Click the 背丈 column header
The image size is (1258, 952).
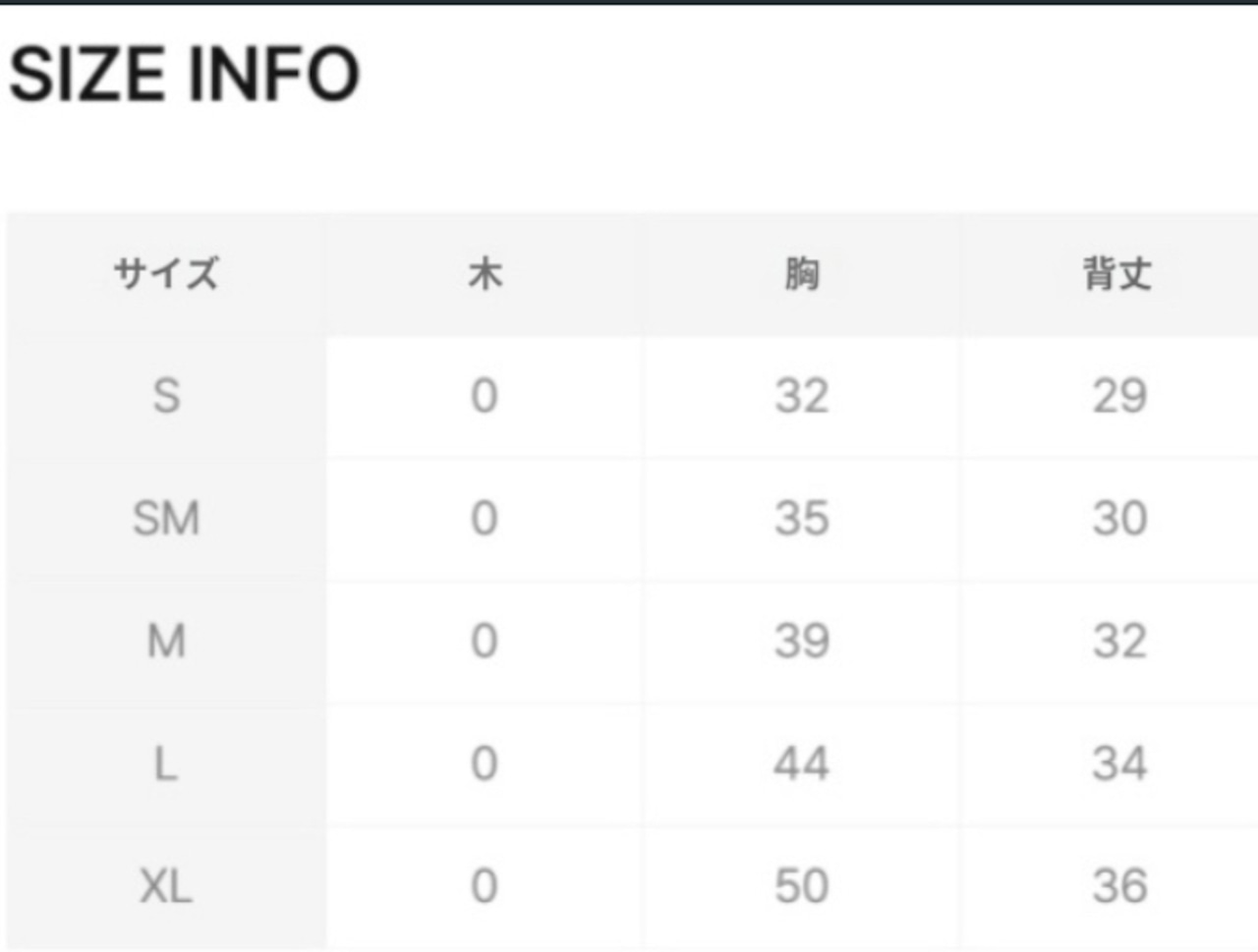click(1118, 274)
